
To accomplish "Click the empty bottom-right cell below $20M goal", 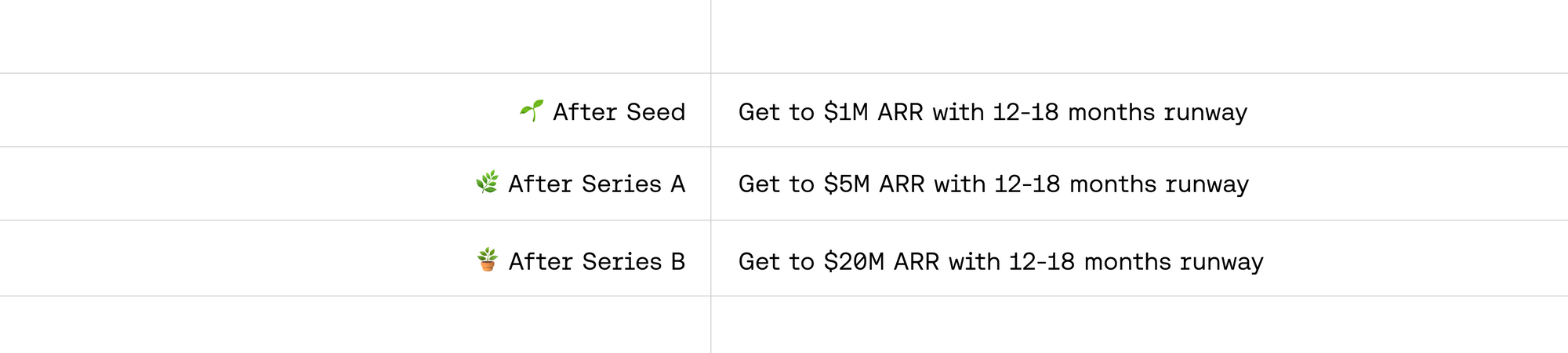I will 1137,324.
